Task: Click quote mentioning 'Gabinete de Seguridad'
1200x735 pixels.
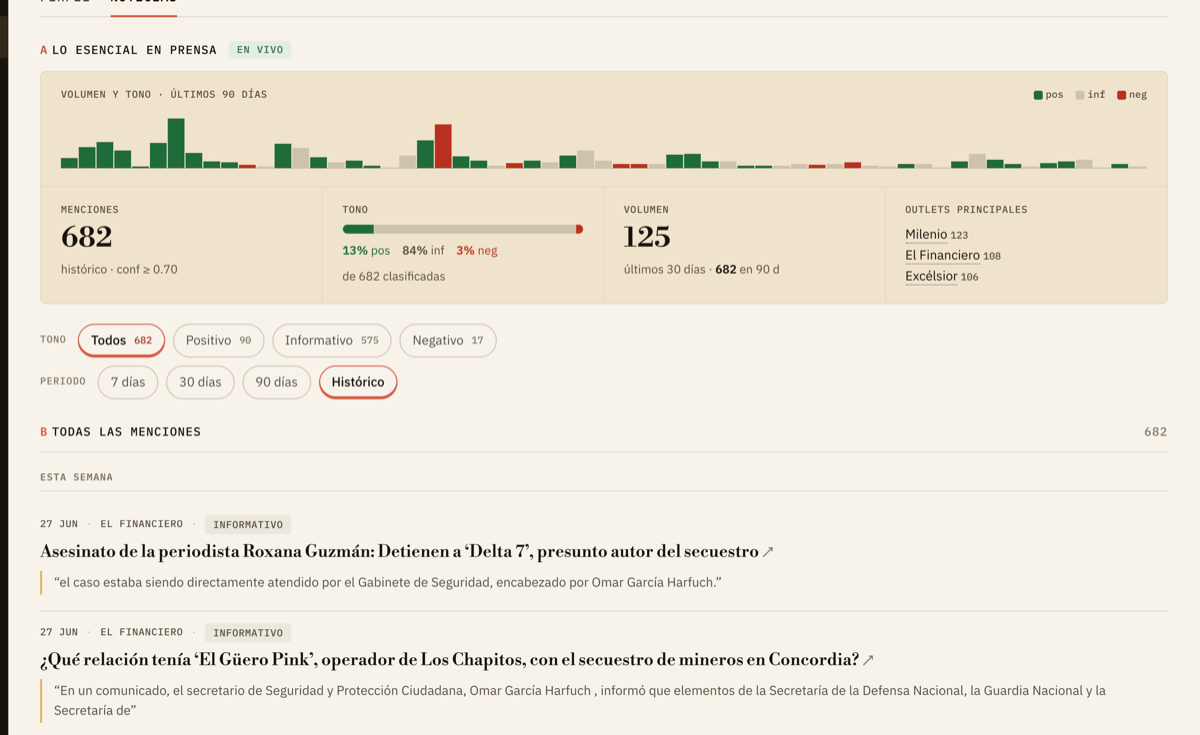Action: [388, 582]
